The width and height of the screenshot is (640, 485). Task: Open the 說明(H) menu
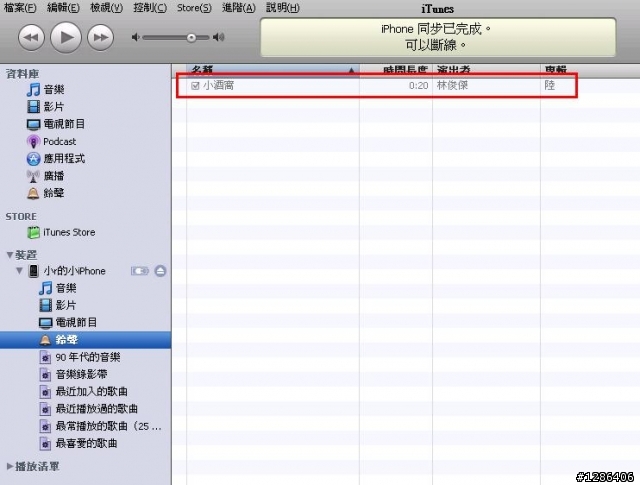(x=282, y=7)
